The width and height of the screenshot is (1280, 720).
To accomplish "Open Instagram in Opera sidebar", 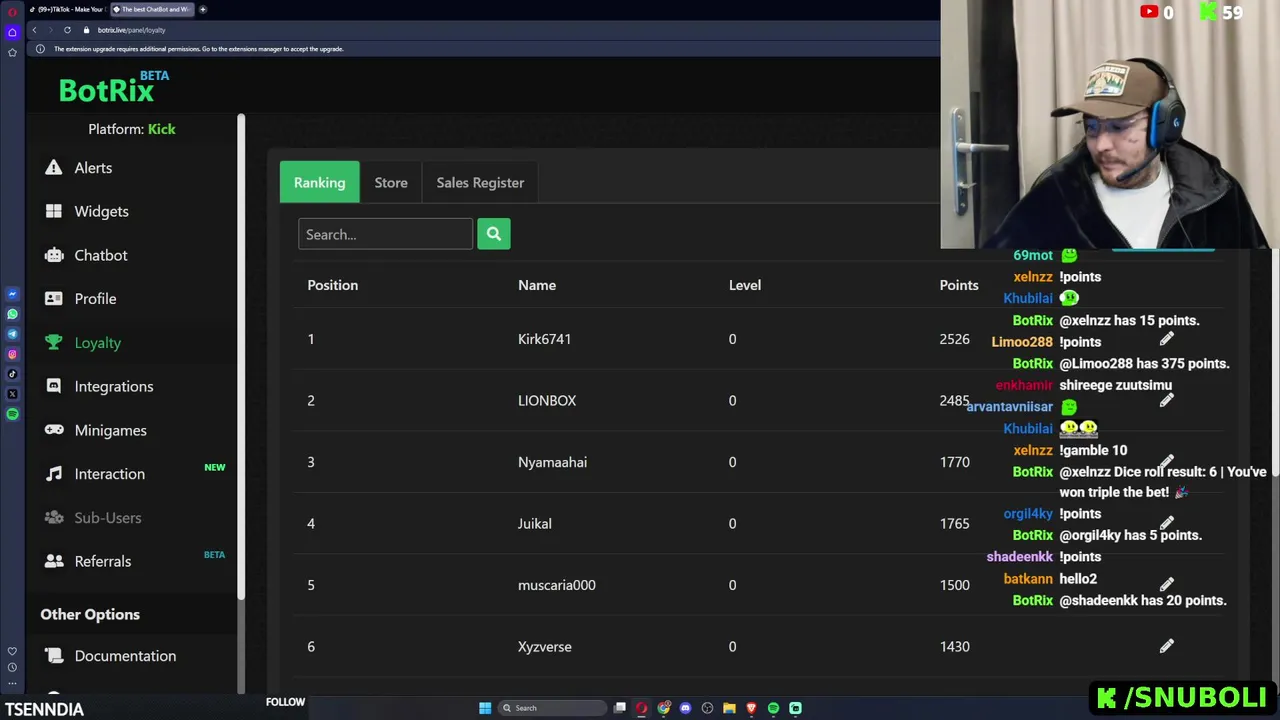I will click(12, 354).
